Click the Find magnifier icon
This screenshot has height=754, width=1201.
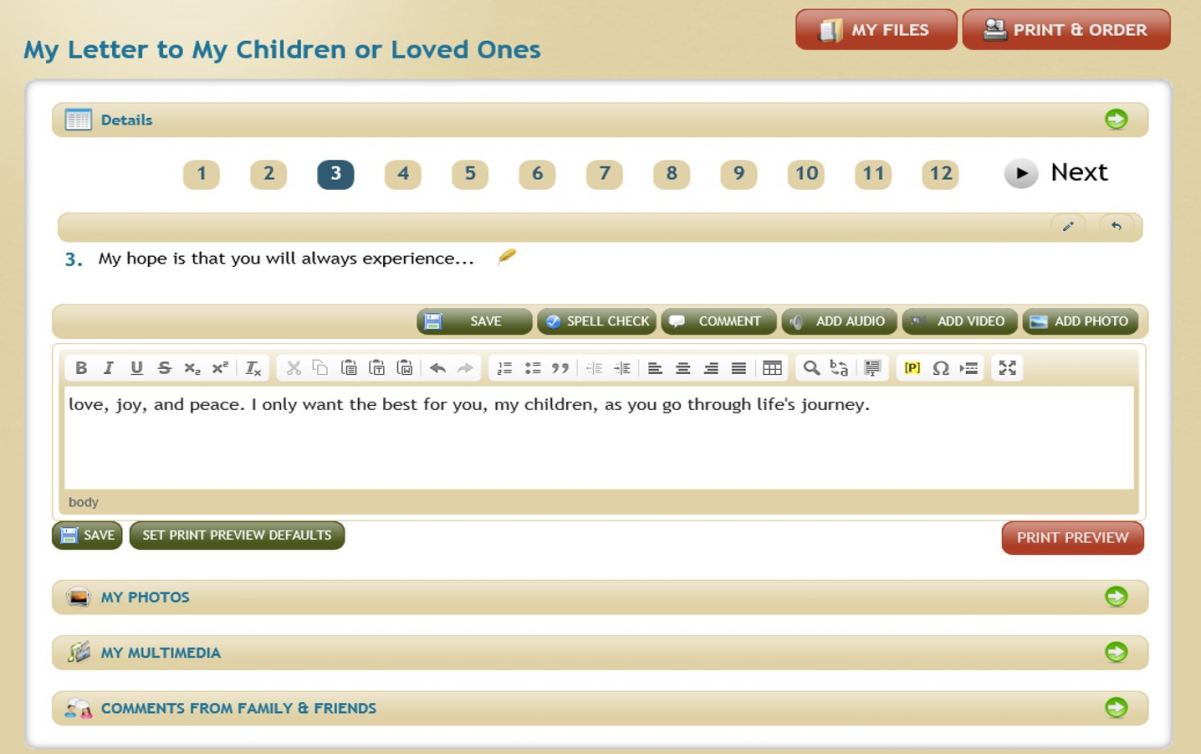tap(812, 368)
